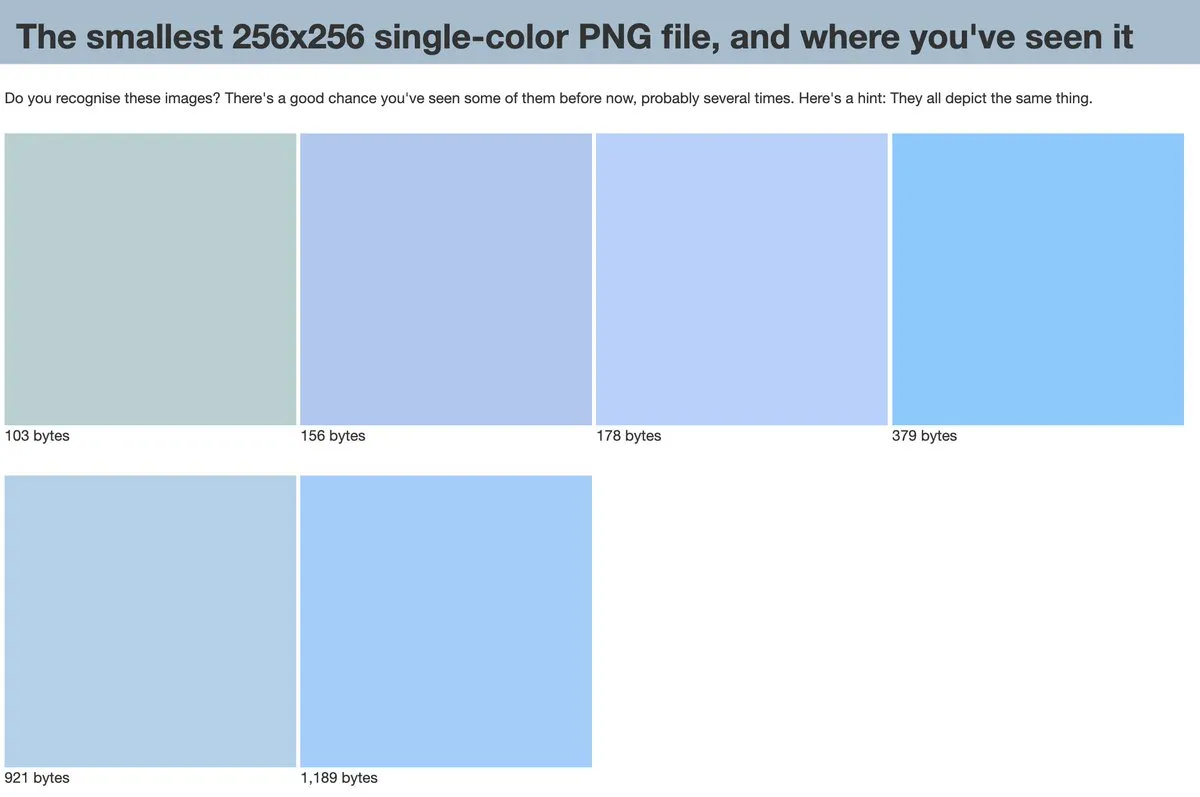The height and width of the screenshot is (797, 1200).
Task: Click the phrase "same thing" ending the paragraph
Action: click(1055, 99)
